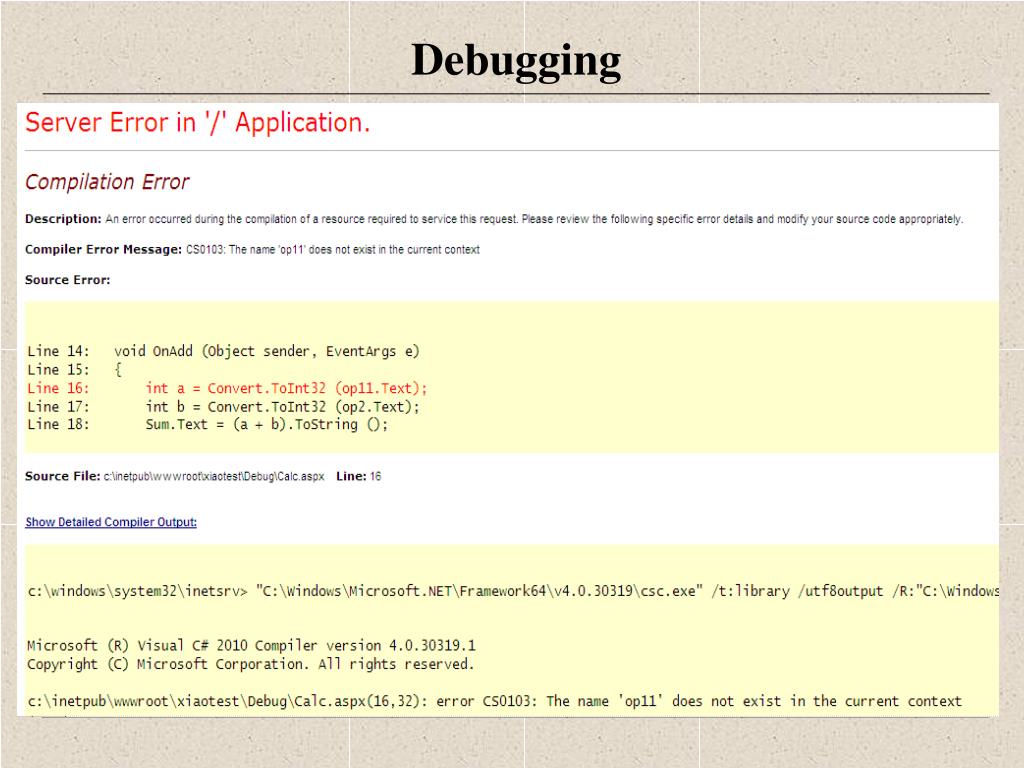The image size is (1024, 768).
Task: Click the red Line 16 error code row
Action: (227, 389)
